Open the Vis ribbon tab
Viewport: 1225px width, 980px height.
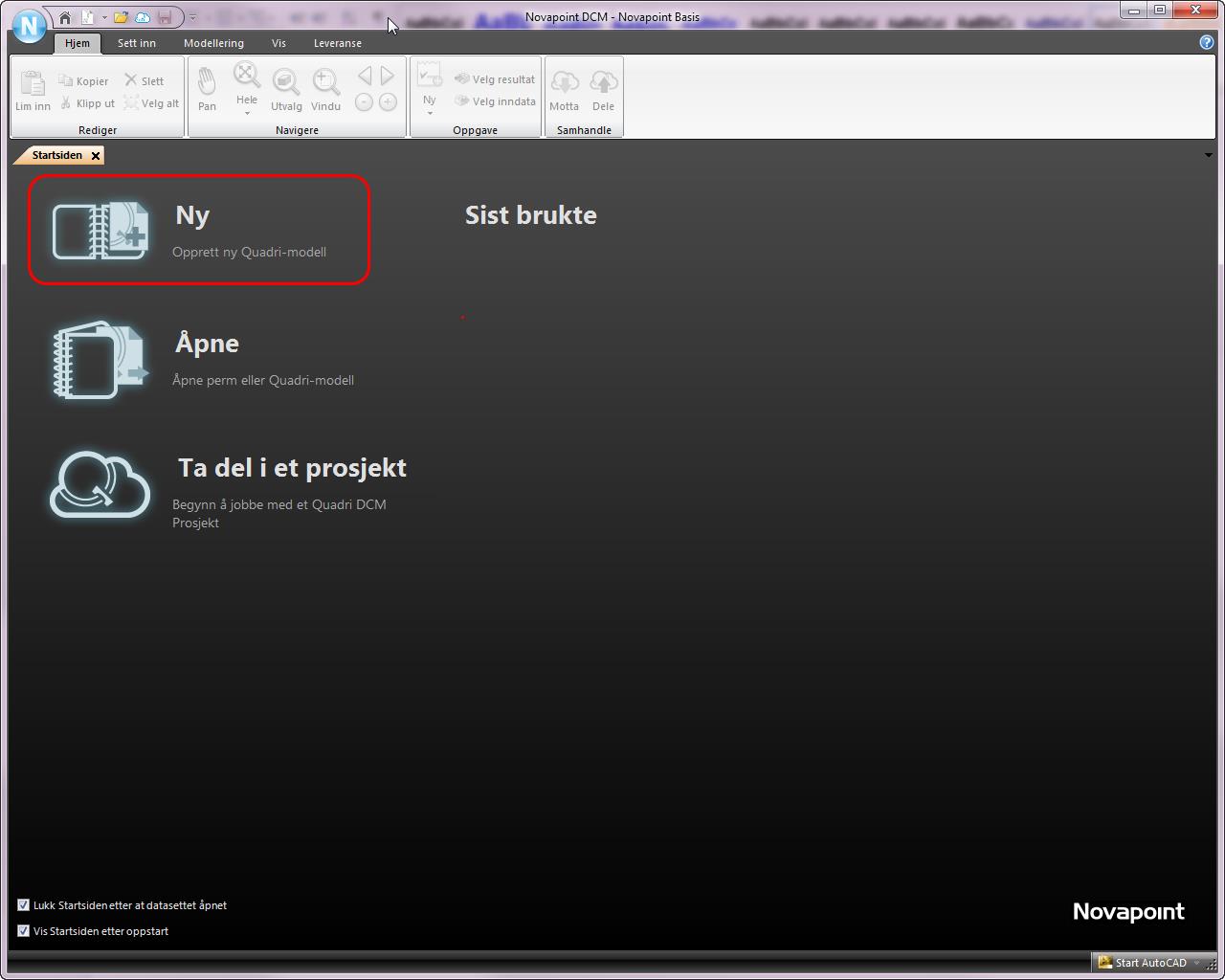click(x=278, y=43)
